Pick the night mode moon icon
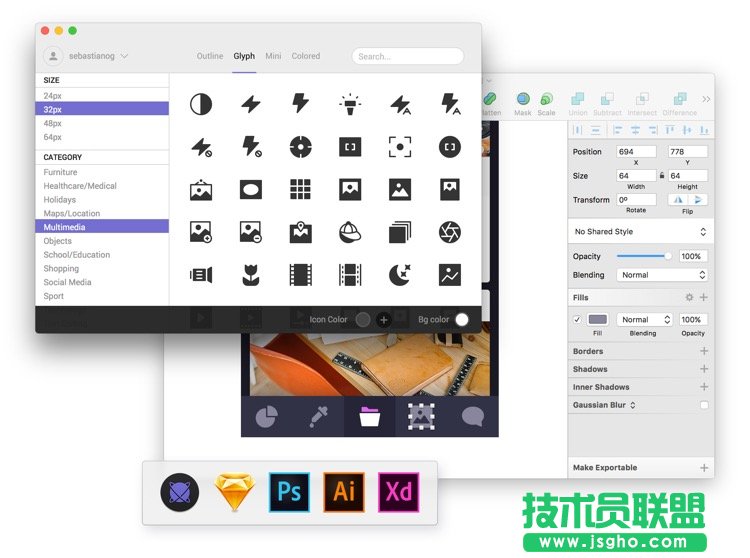Image resolution: width=750 pixels, height=558 pixels. click(400, 275)
